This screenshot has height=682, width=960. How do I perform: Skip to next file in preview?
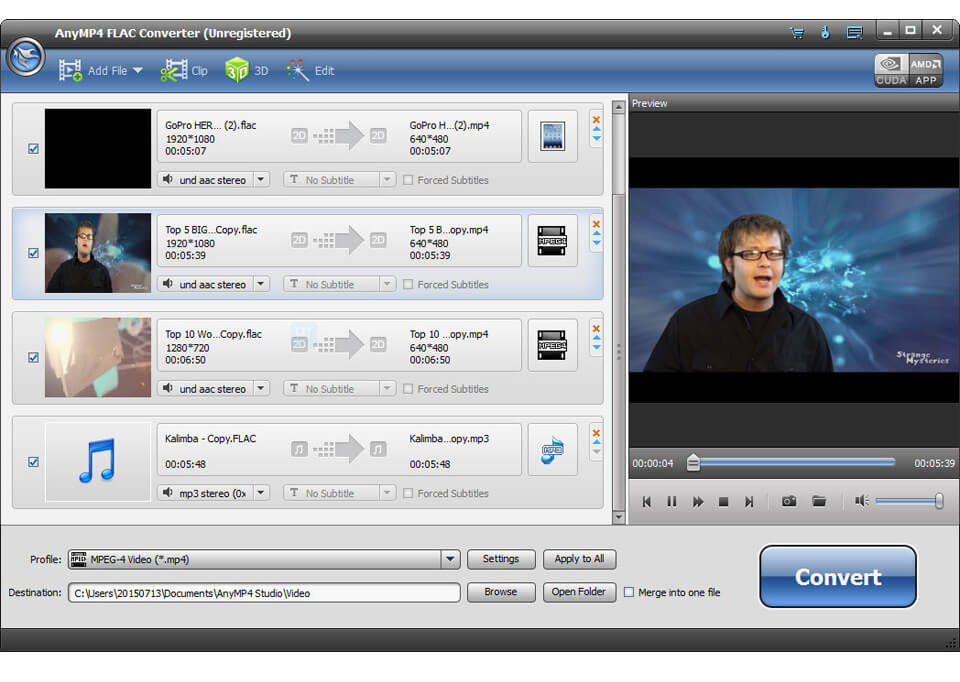(x=749, y=501)
